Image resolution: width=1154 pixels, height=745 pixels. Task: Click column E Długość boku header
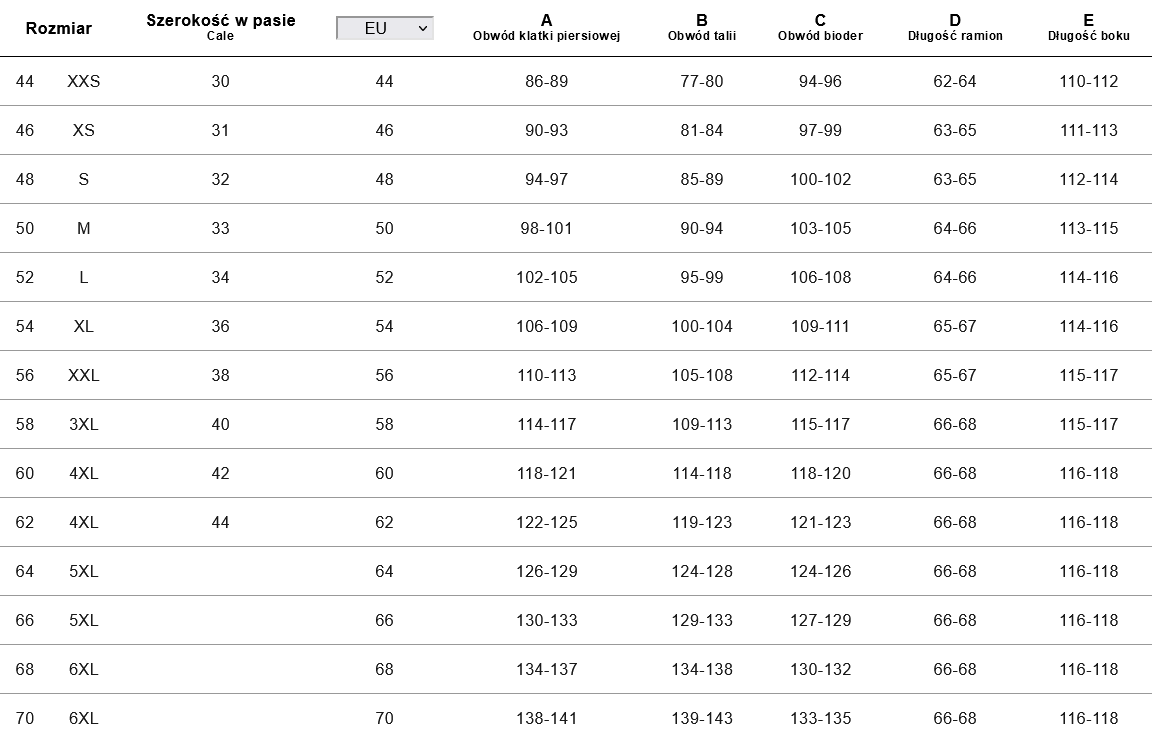[1088, 28]
